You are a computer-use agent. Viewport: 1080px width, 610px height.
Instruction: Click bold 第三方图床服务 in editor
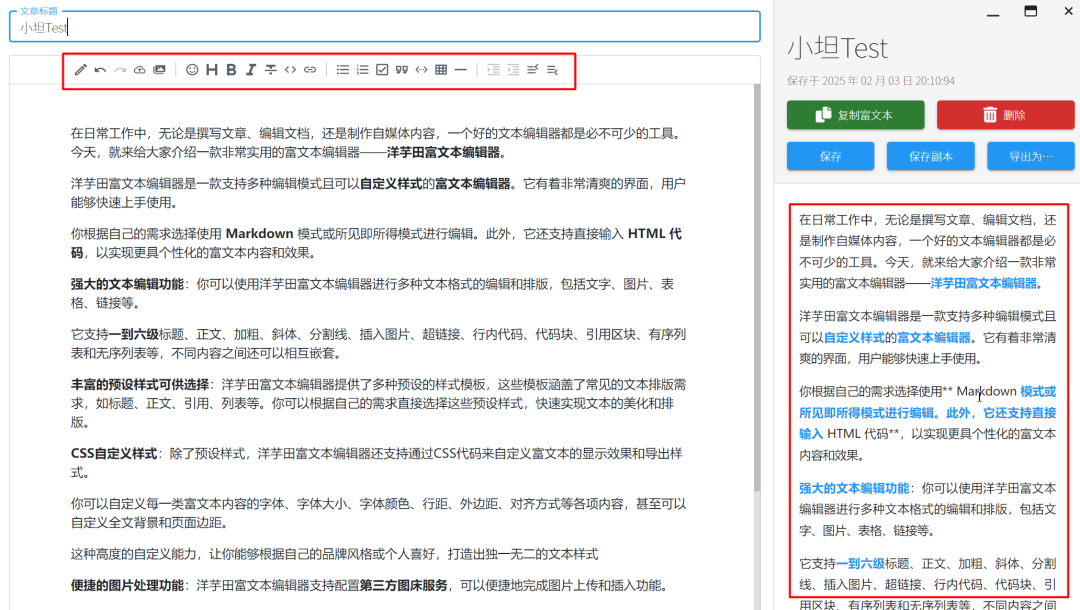pos(404,585)
